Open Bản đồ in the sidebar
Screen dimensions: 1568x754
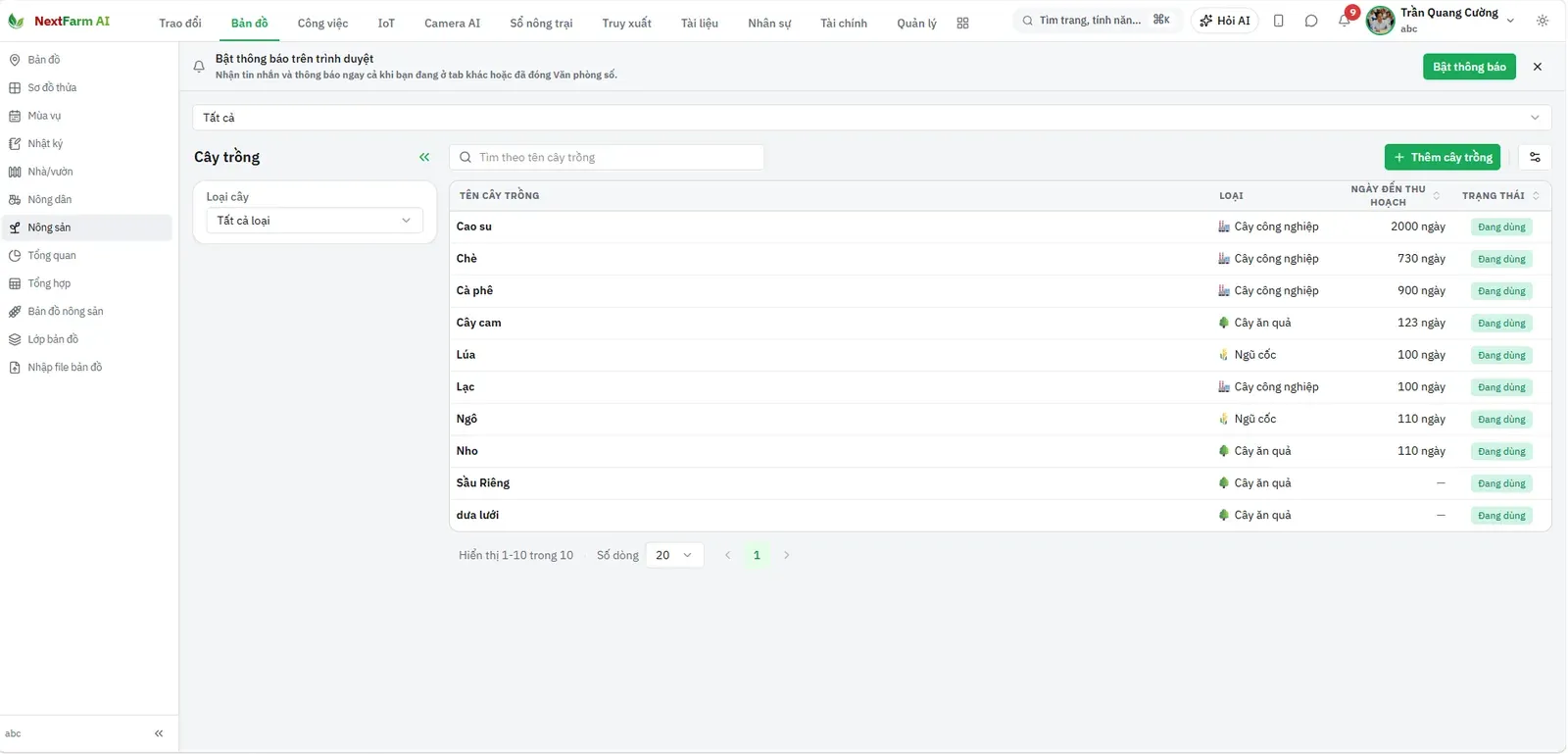click(87, 60)
